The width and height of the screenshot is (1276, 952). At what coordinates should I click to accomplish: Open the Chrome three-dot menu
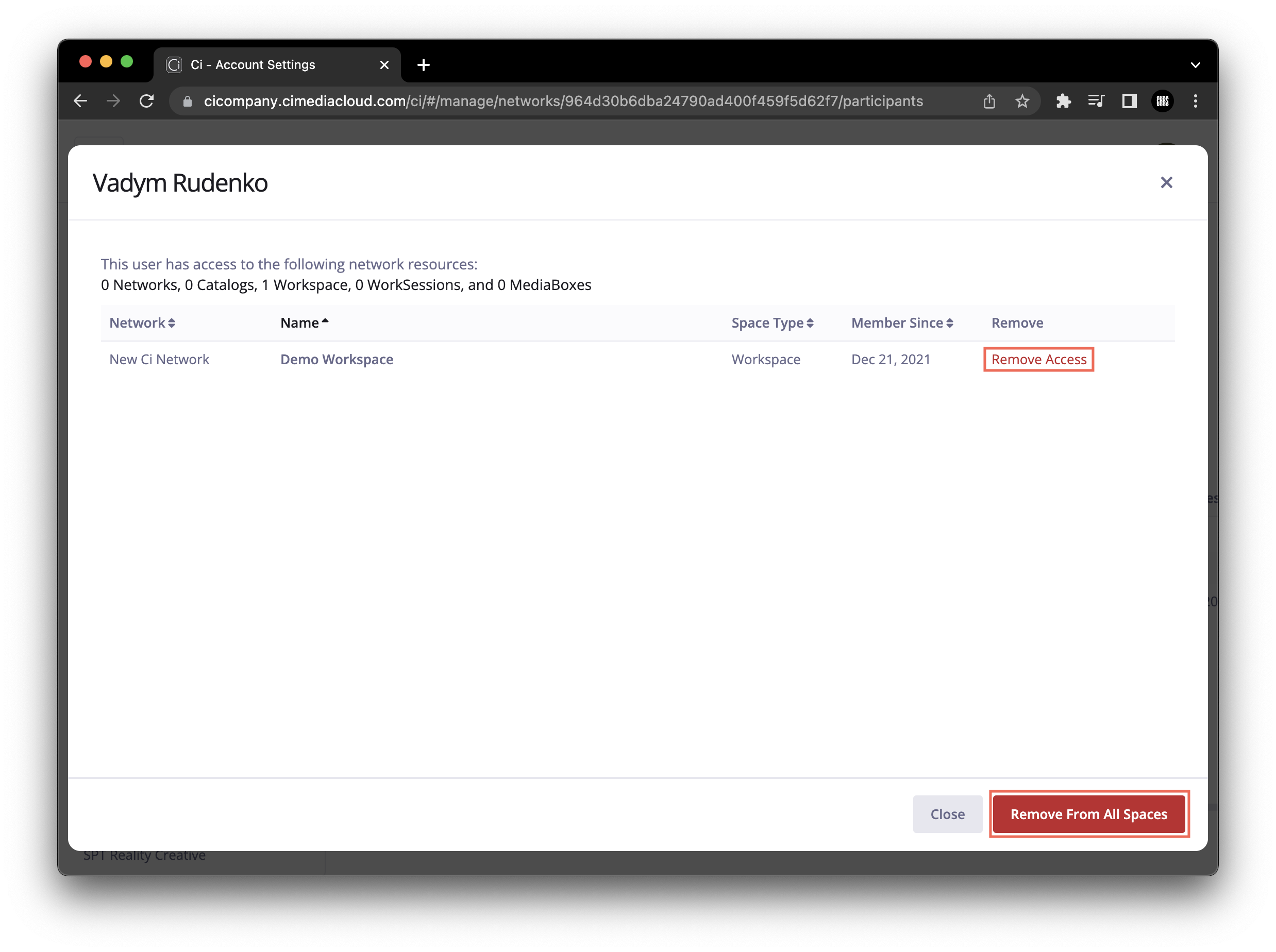1195,101
